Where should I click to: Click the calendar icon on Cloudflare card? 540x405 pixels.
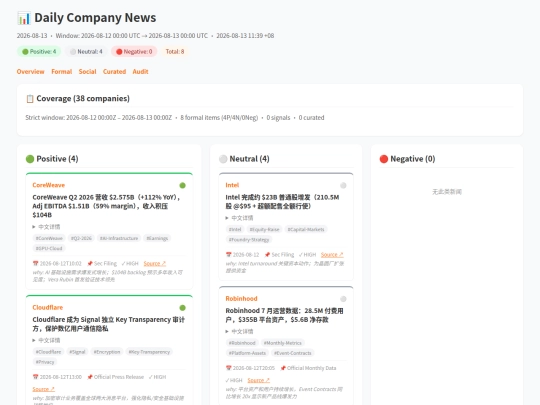[35, 377]
